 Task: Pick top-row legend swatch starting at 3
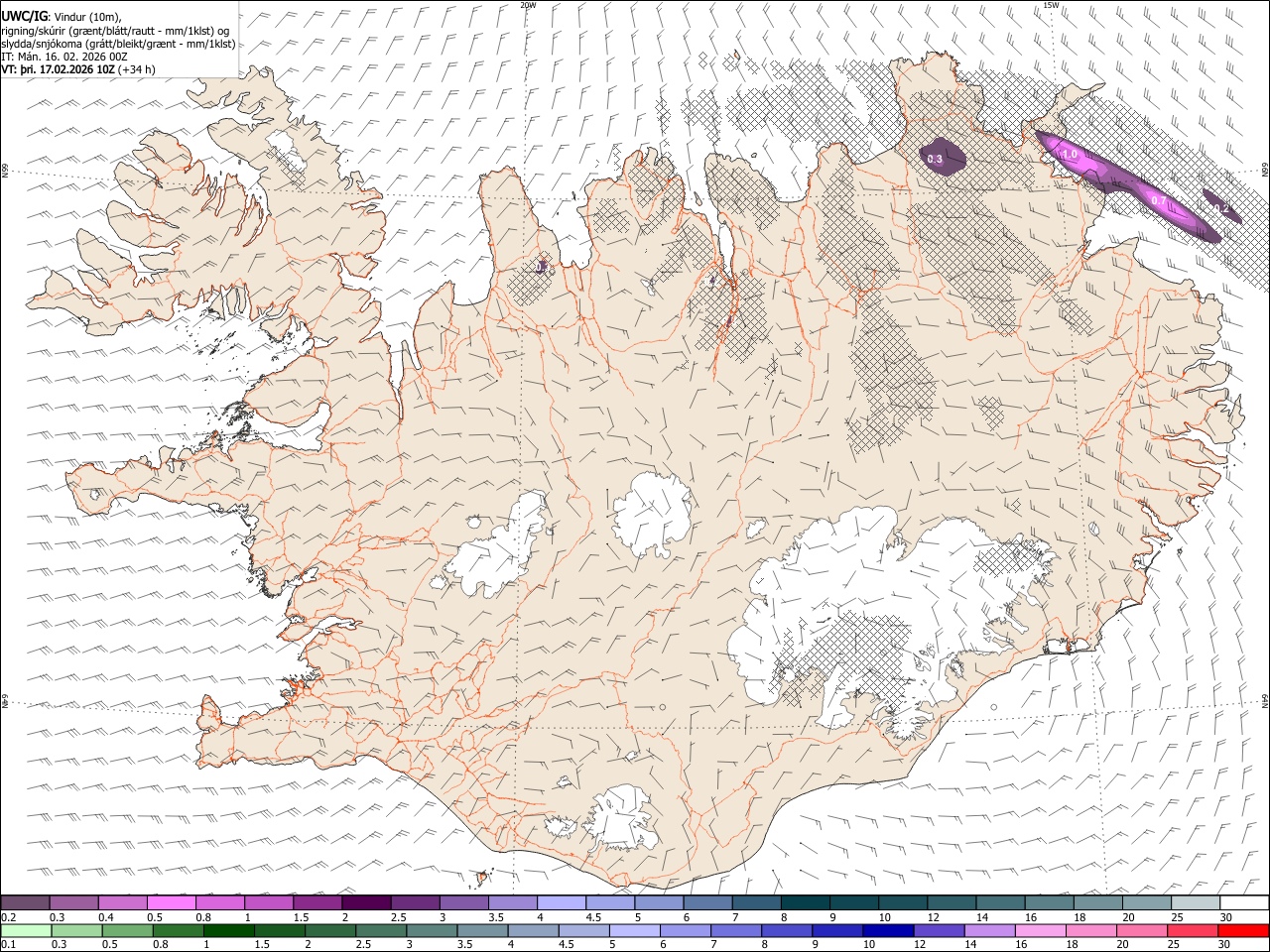pyautogui.click(x=463, y=902)
